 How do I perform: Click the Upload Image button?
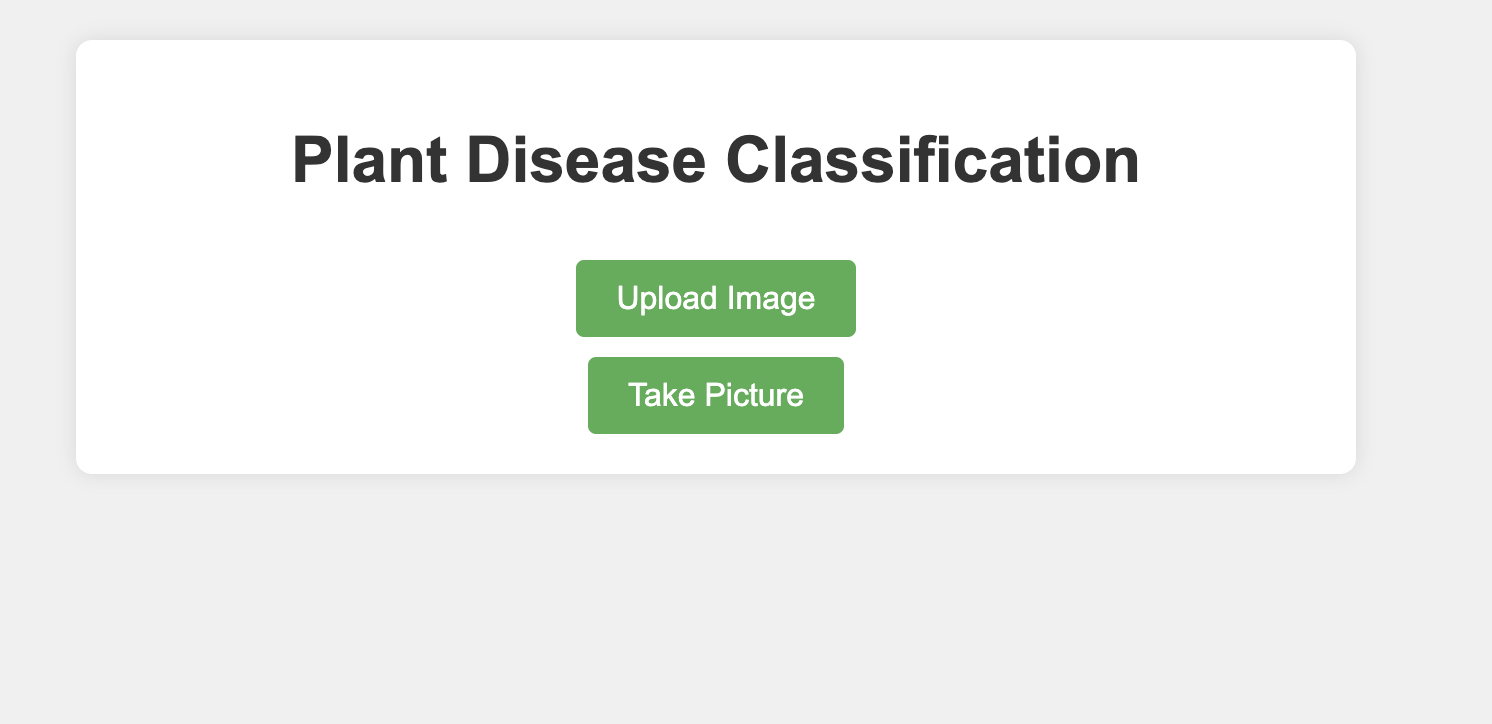pos(715,298)
